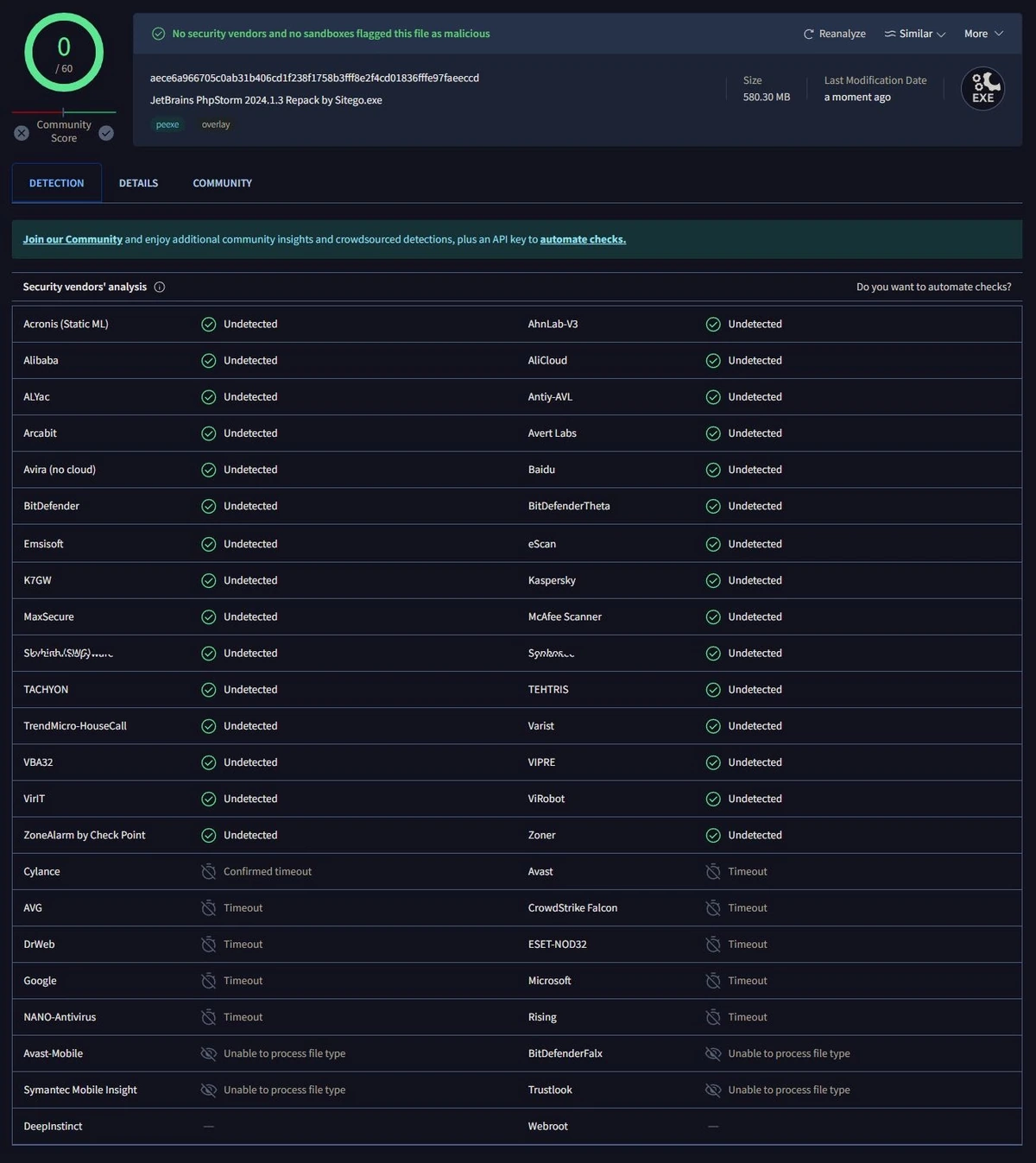Select the overlay tag
Image resolution: width=1036 pixels, height=1163 pixels.
click(x=216, y=124)
